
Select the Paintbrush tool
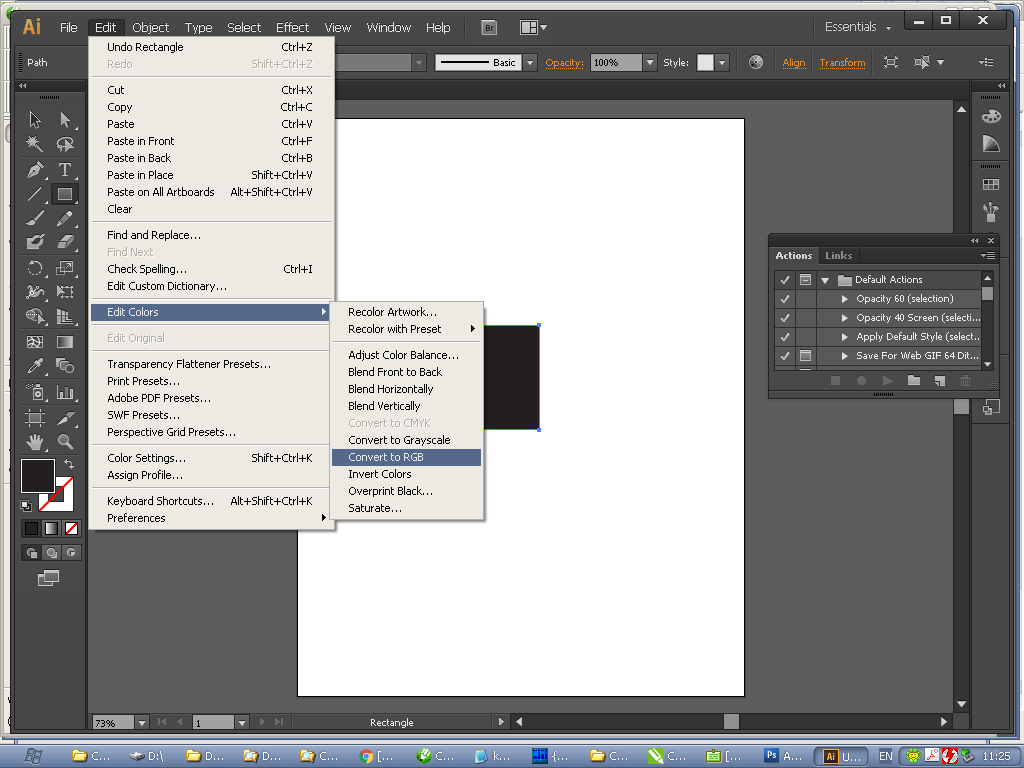pyautogui.click(x=35, y=218)
